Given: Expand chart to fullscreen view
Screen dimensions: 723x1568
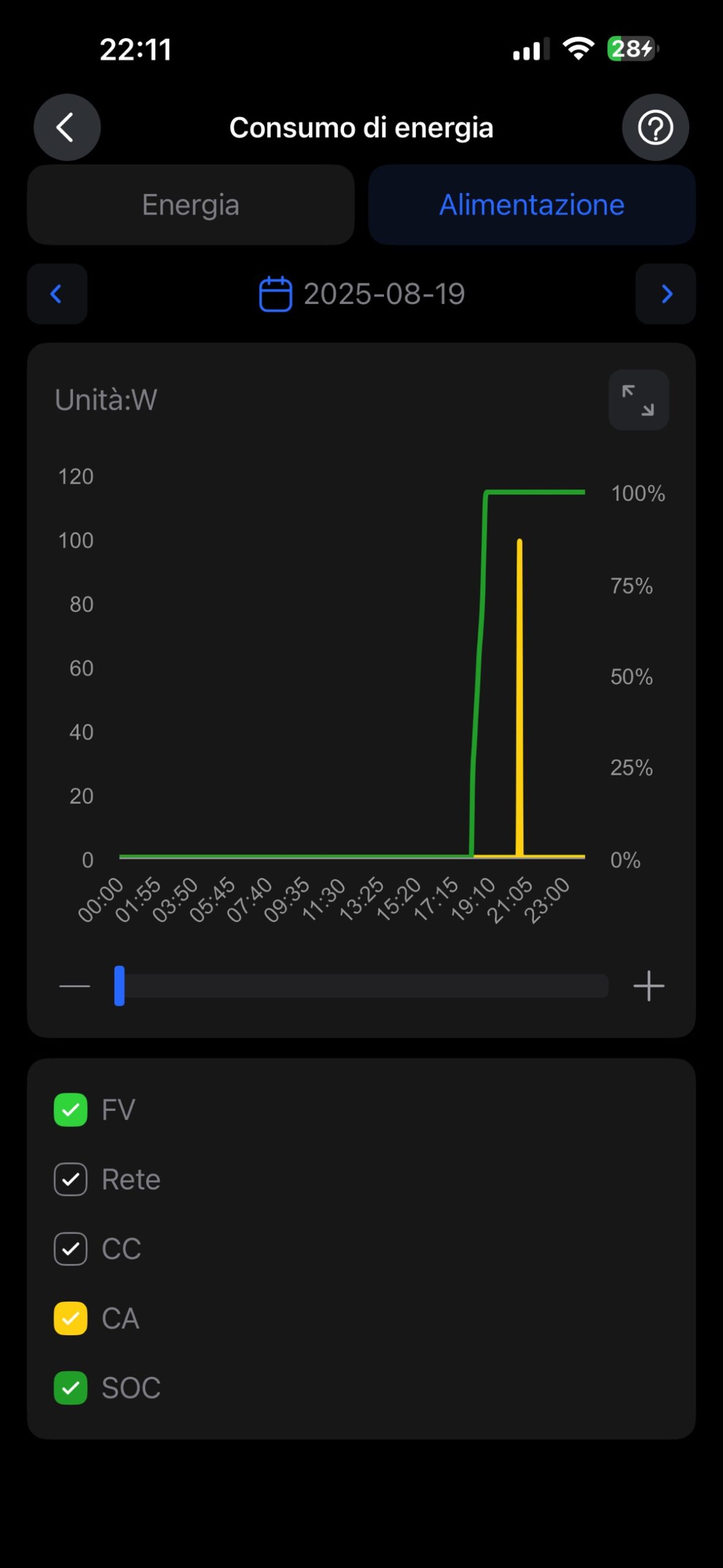Looking at the screenshot, I should click(x=638, y=400).
